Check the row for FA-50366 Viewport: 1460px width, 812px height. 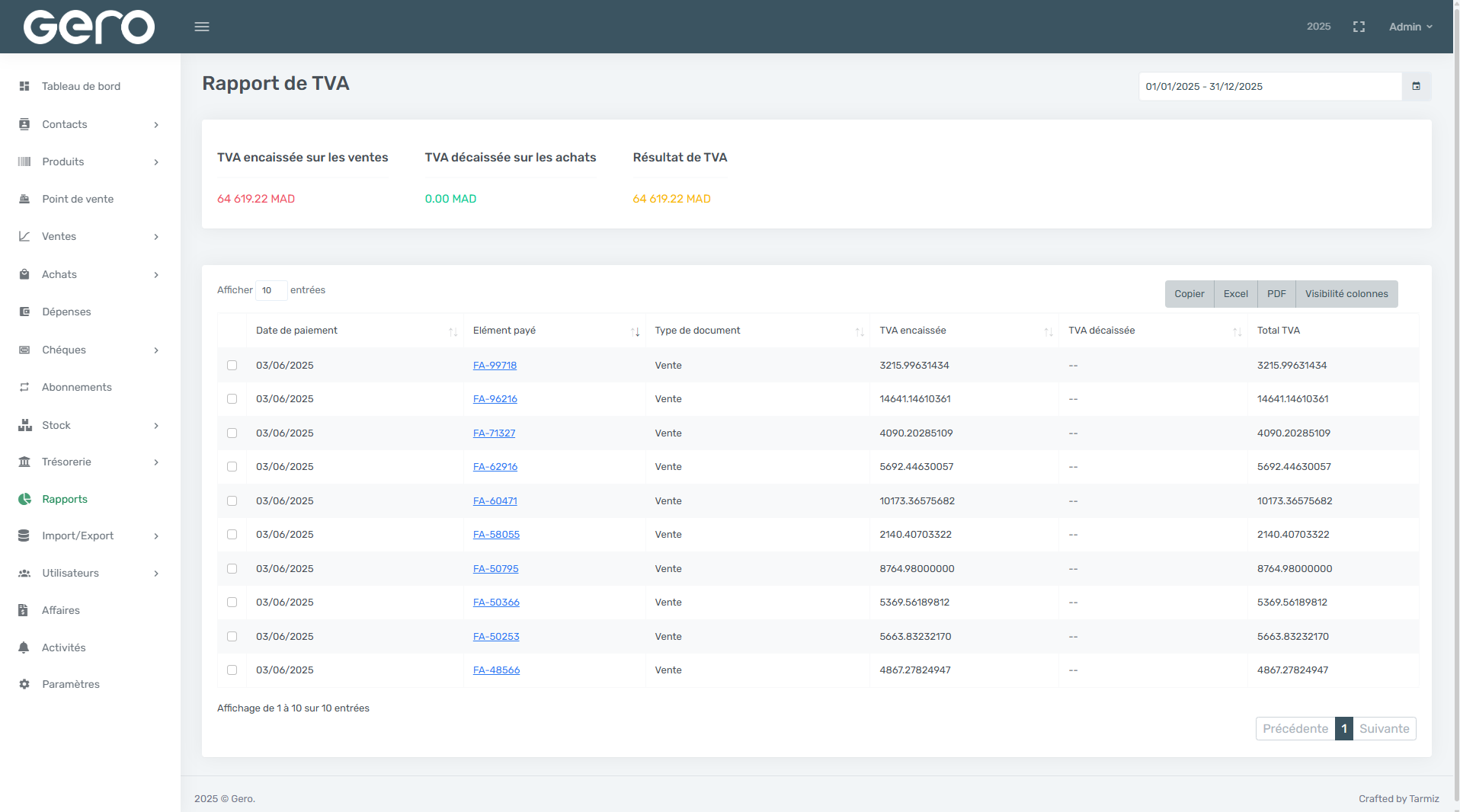pos(232,603)
